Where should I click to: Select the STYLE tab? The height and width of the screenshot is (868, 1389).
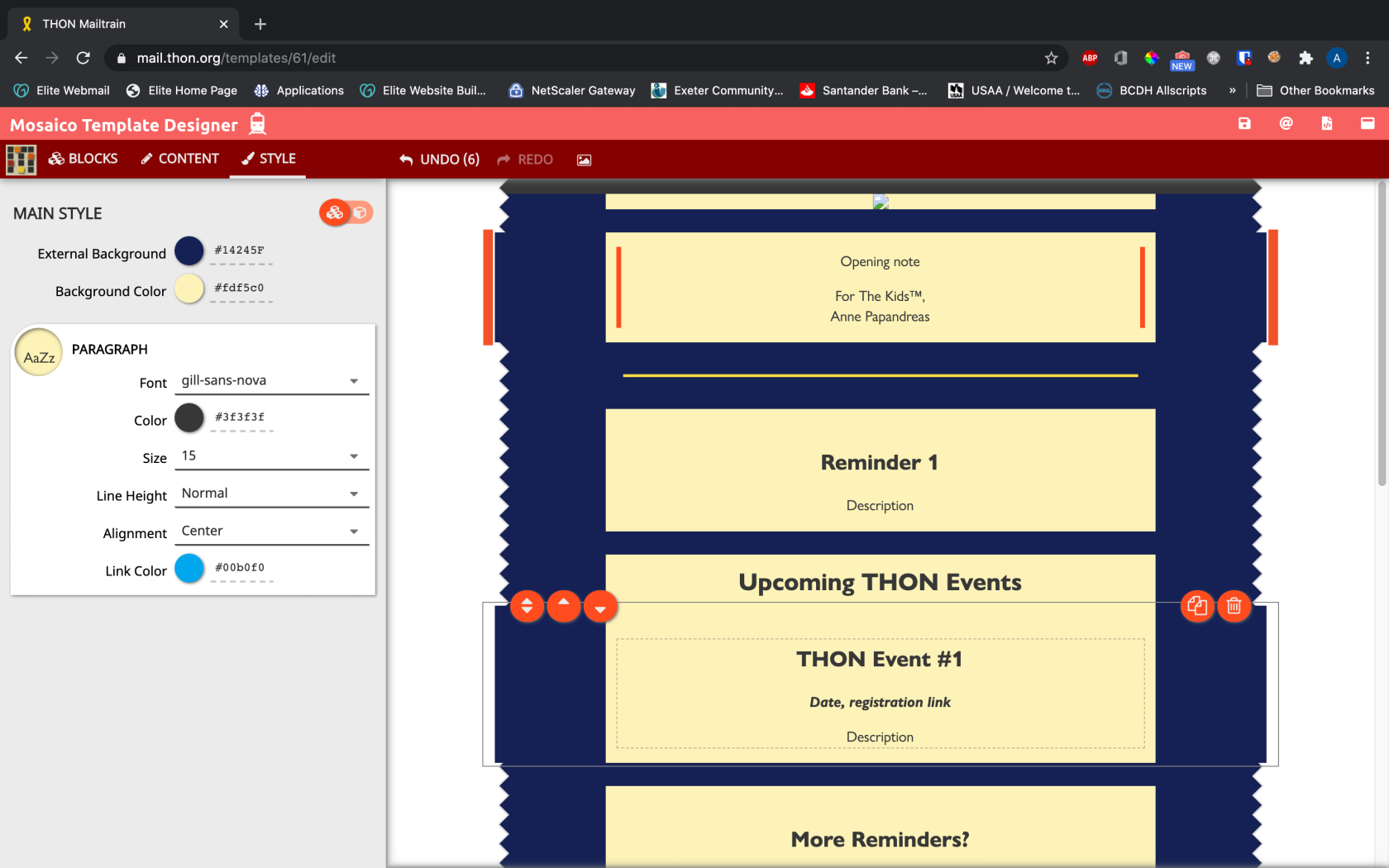(x=268, y=159)
